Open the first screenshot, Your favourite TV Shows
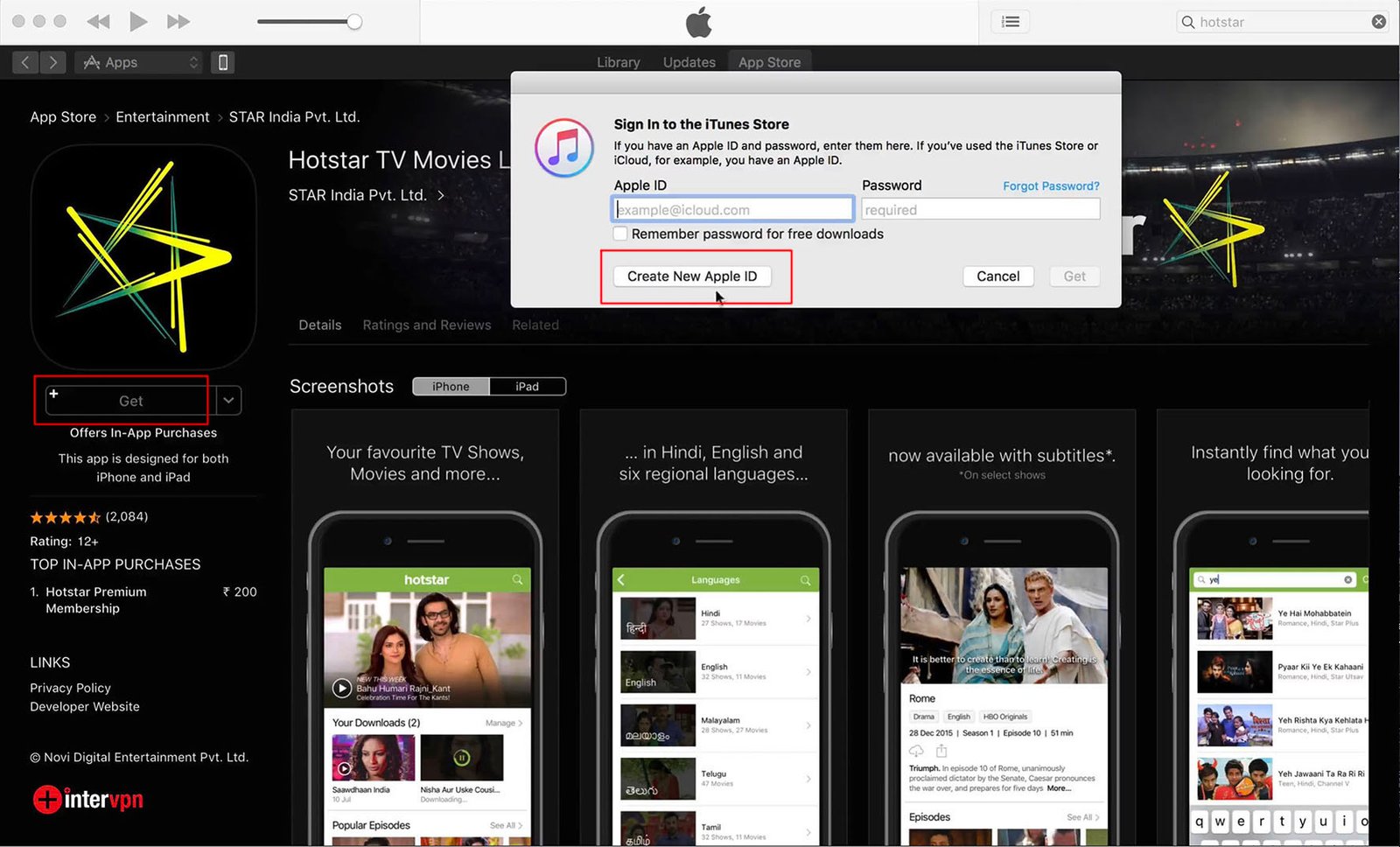1400x847 pixels. pyautogui.click(x=425, y=627)
